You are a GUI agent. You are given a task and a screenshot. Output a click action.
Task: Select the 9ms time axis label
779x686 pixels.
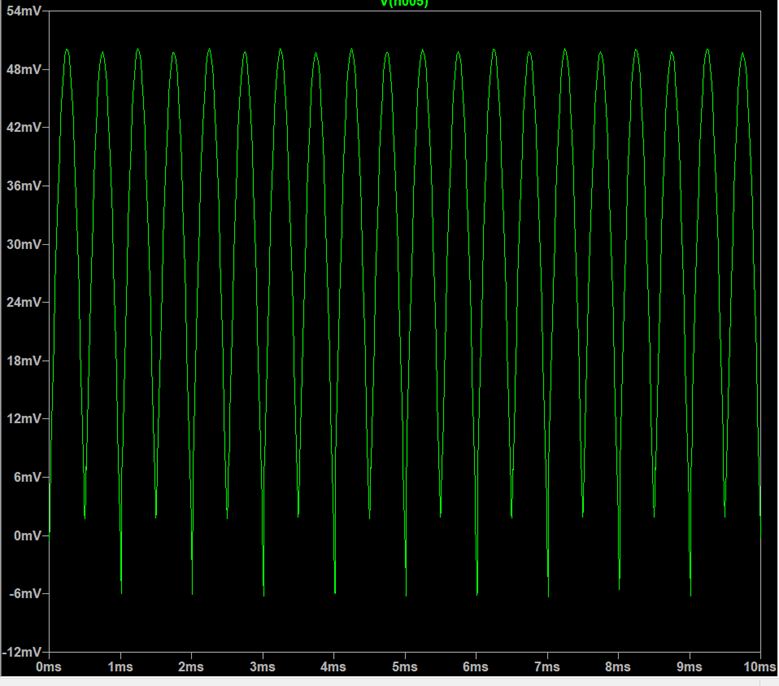pos(690,667)
